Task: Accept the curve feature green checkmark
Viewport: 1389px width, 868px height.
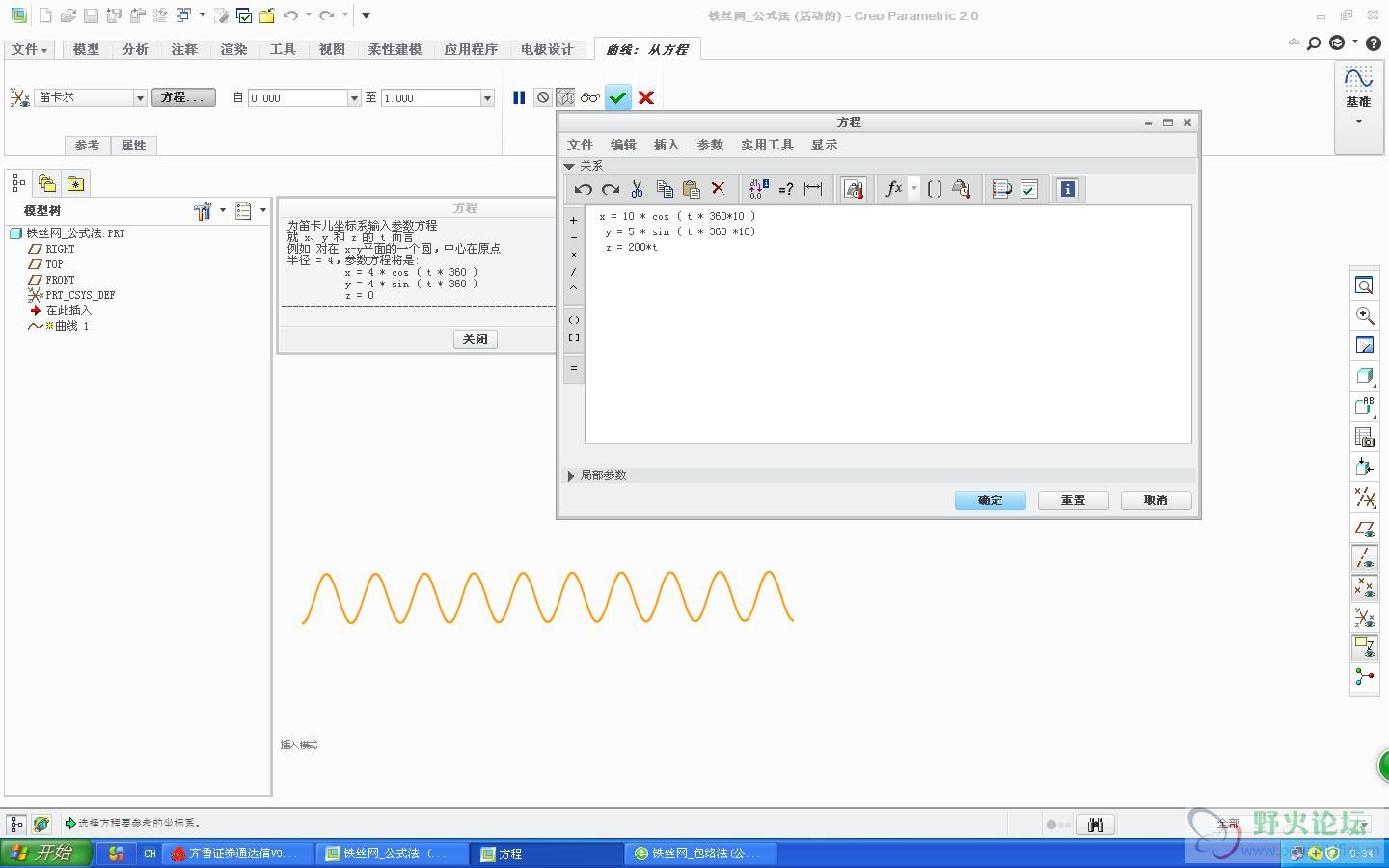Action: click(618, 97)
